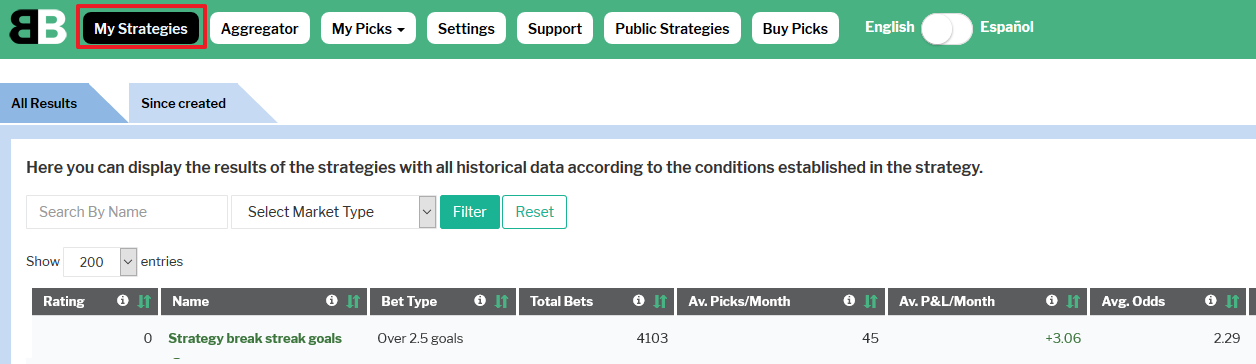The image size is (1256, 364).
Task: Switch to the Since created tab
Action: point(184,103)
